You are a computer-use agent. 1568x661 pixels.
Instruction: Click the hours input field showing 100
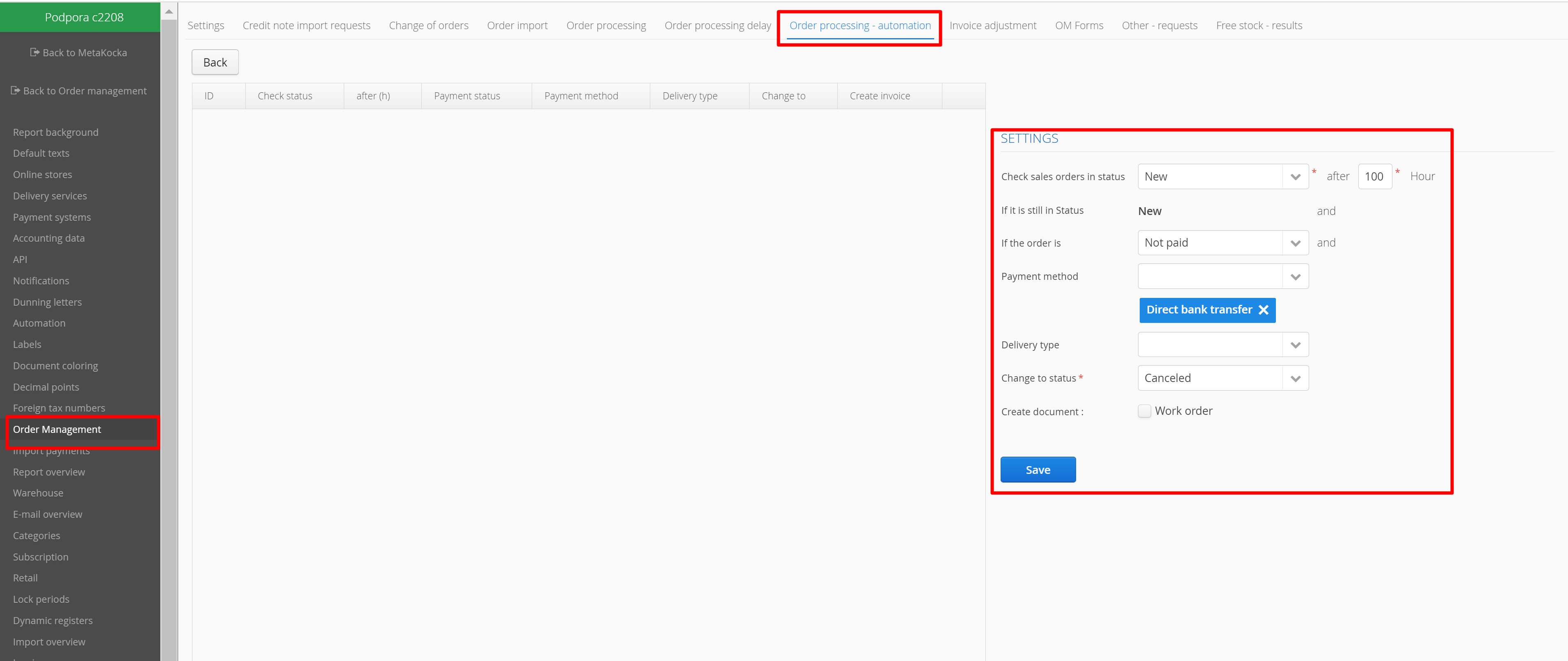[1374, 176]
